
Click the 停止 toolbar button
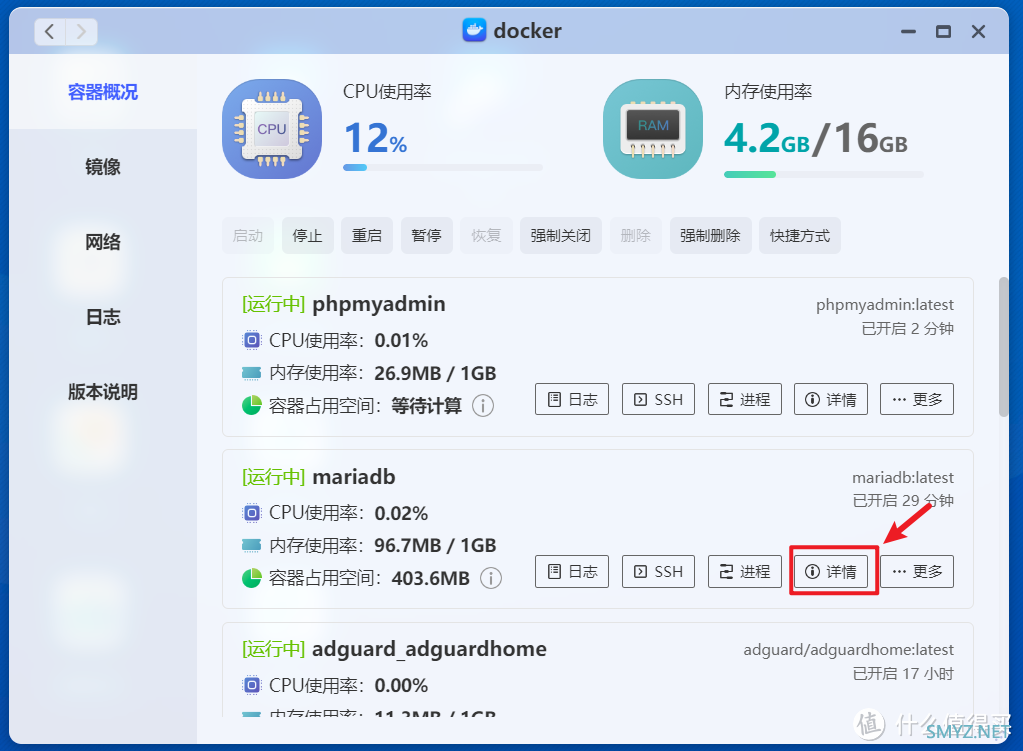click(307, 236)
